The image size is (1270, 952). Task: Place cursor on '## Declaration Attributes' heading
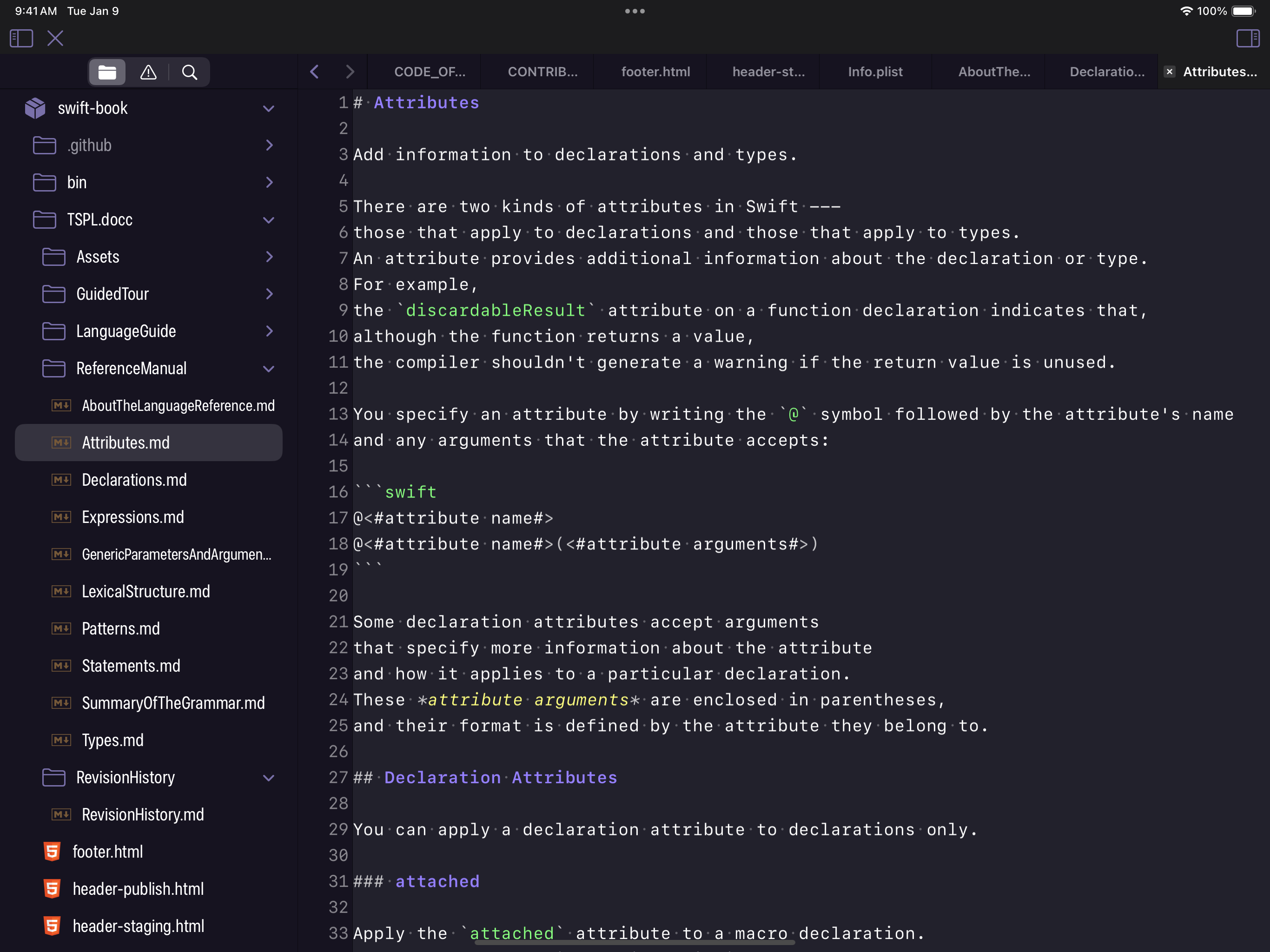pyautogui.click(x=485, y=777)
